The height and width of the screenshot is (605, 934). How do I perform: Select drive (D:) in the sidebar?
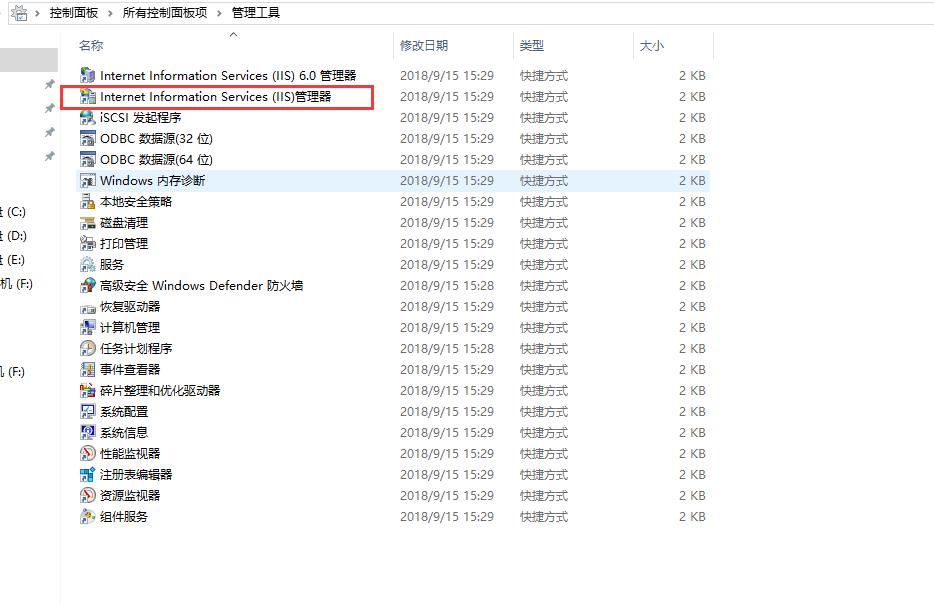click(x=13, y=236)
